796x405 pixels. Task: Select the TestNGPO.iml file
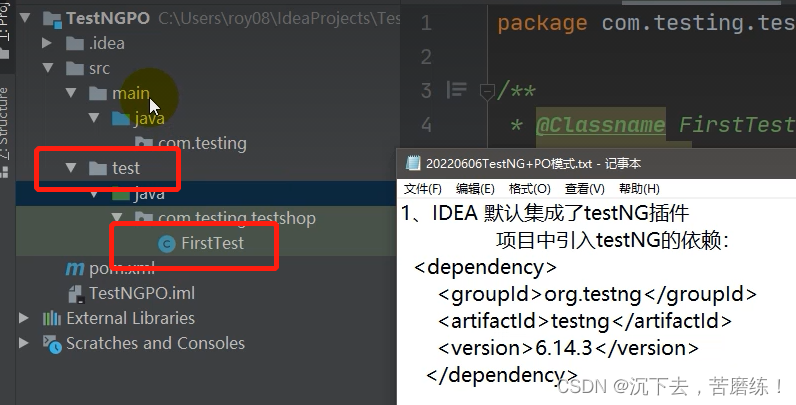tap(142, 293)
